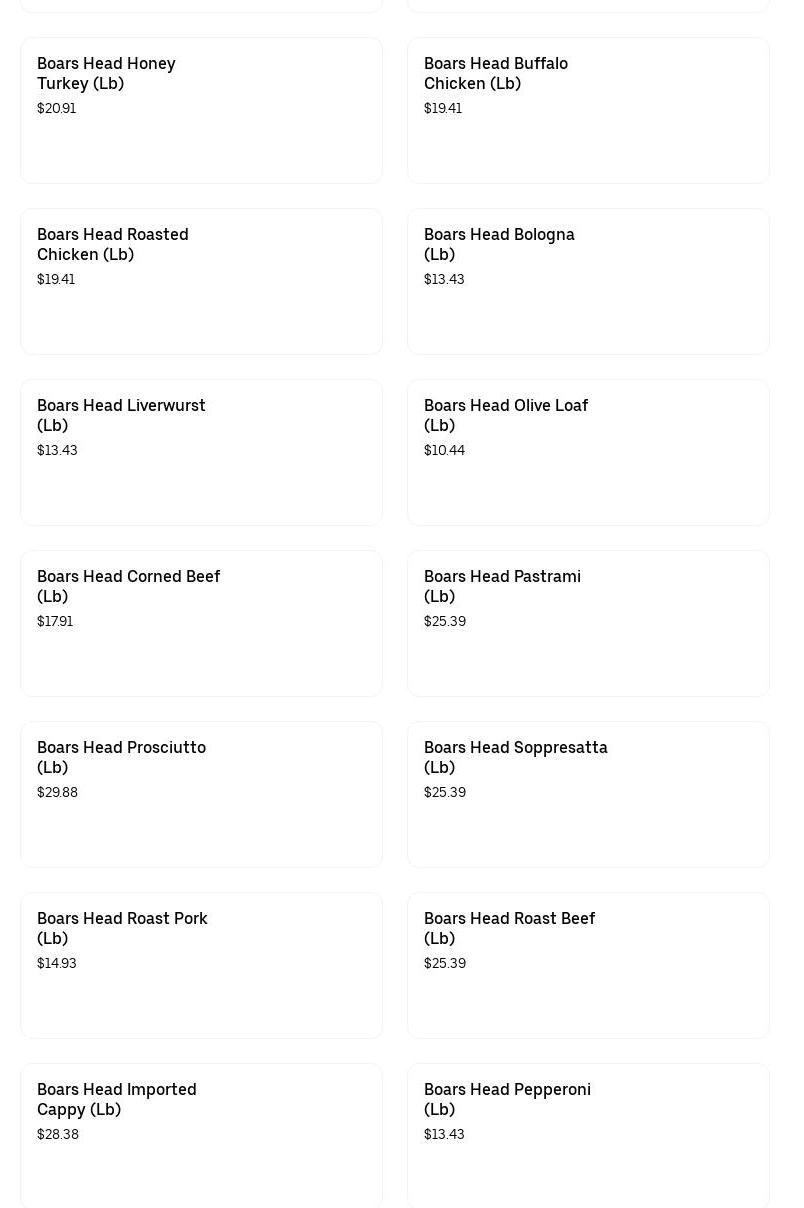Select Boars Head Buffalo Chicken card

tap(588, 111)
